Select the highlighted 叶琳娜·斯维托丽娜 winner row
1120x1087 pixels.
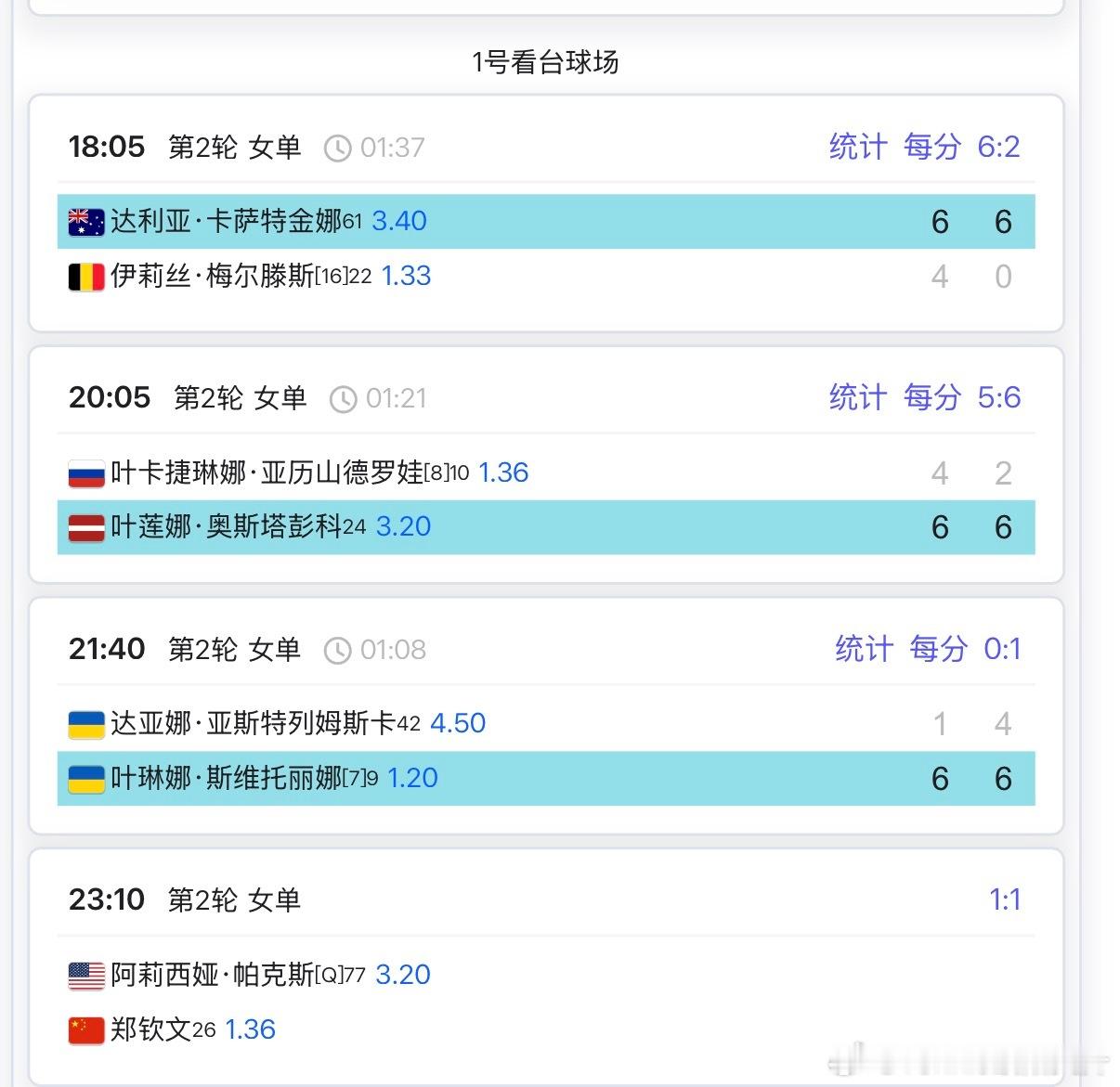pos(546,778)
